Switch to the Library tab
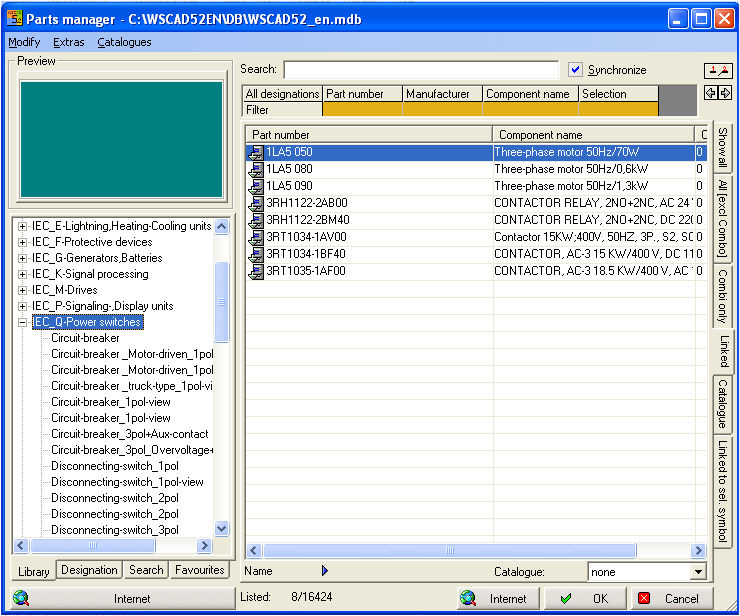This screenshot has height=616, width=740. pyautogui.click(x=34, y=571)
